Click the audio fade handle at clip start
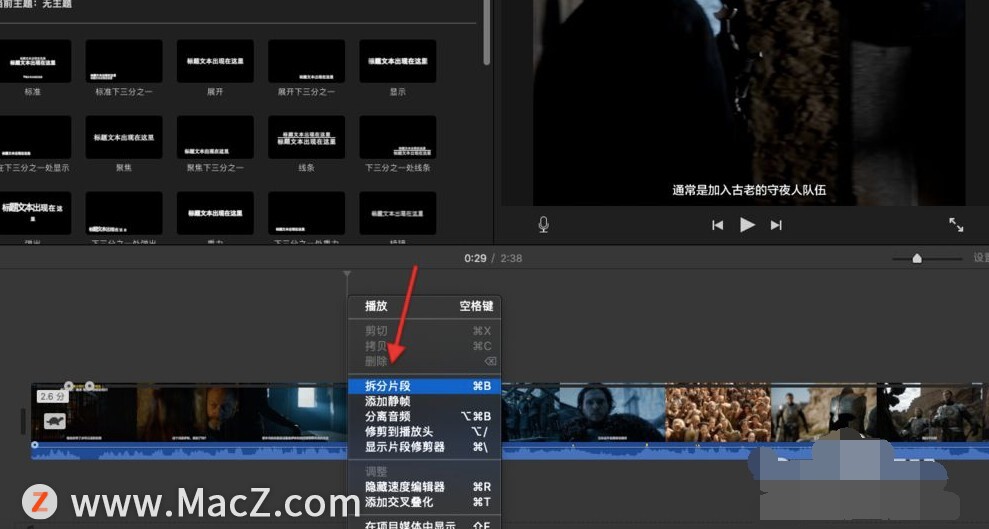This screenshot has width=989, height=529. point(35,445)
